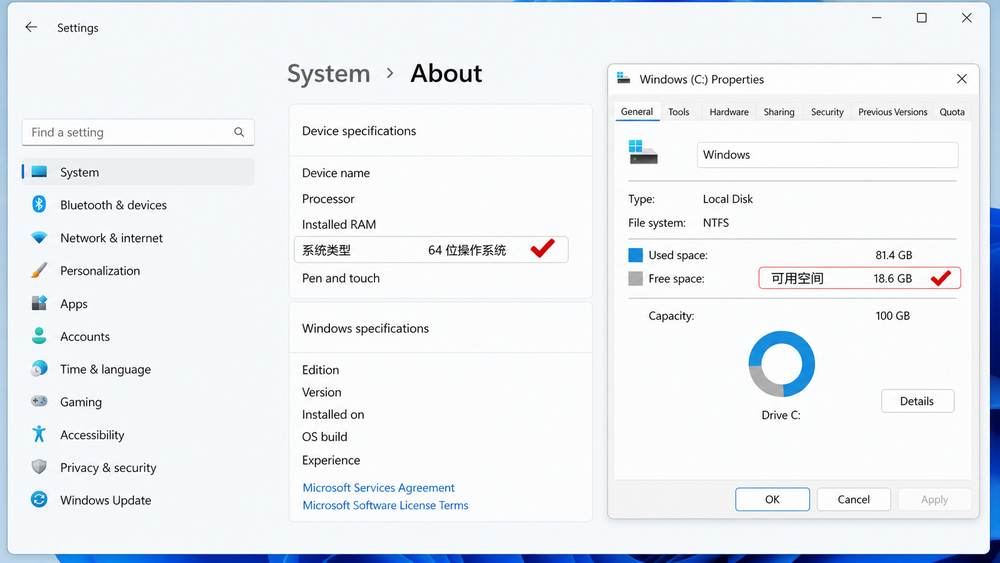
Task: Select the Personalization paintbrush icon
Action: click(39, 270)
